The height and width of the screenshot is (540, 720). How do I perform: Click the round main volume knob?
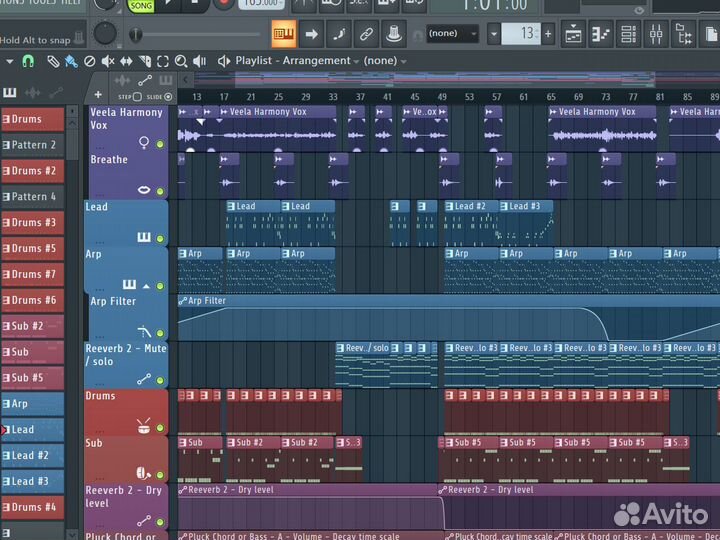[105, 34]
